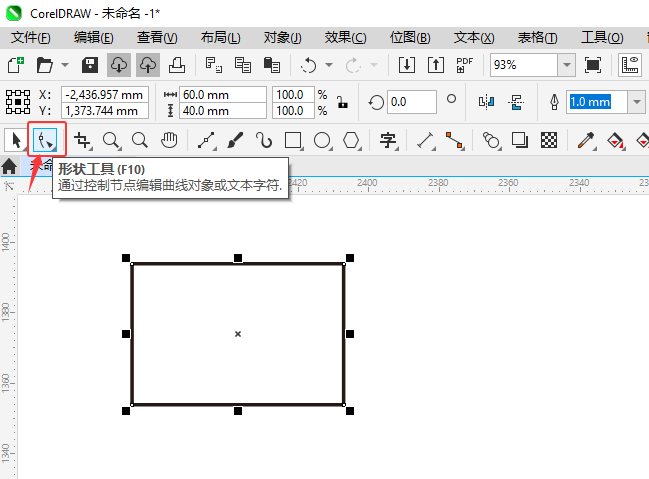Save the document with the floppy disk icon
Screen dimensions: 649x479
[90, 65]
